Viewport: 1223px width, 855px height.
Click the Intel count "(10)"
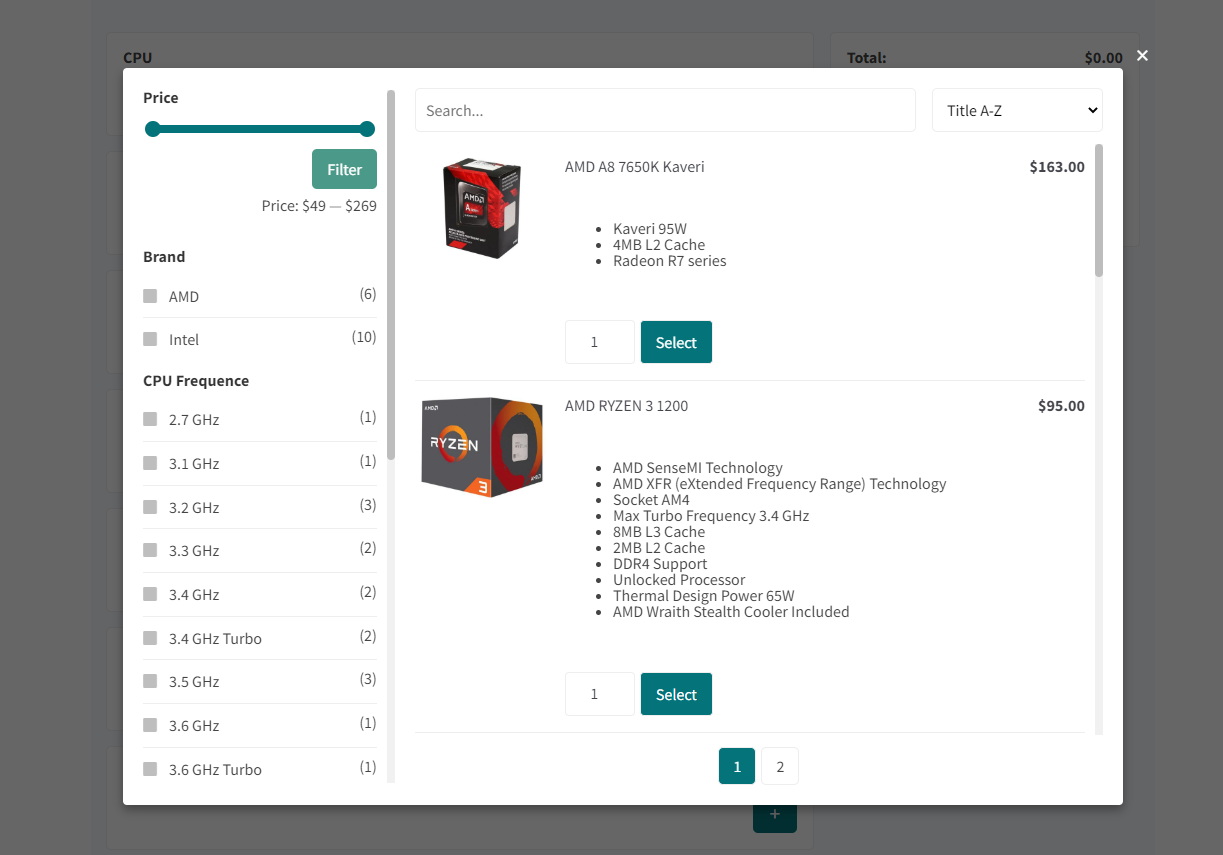(x=364, y=337)
